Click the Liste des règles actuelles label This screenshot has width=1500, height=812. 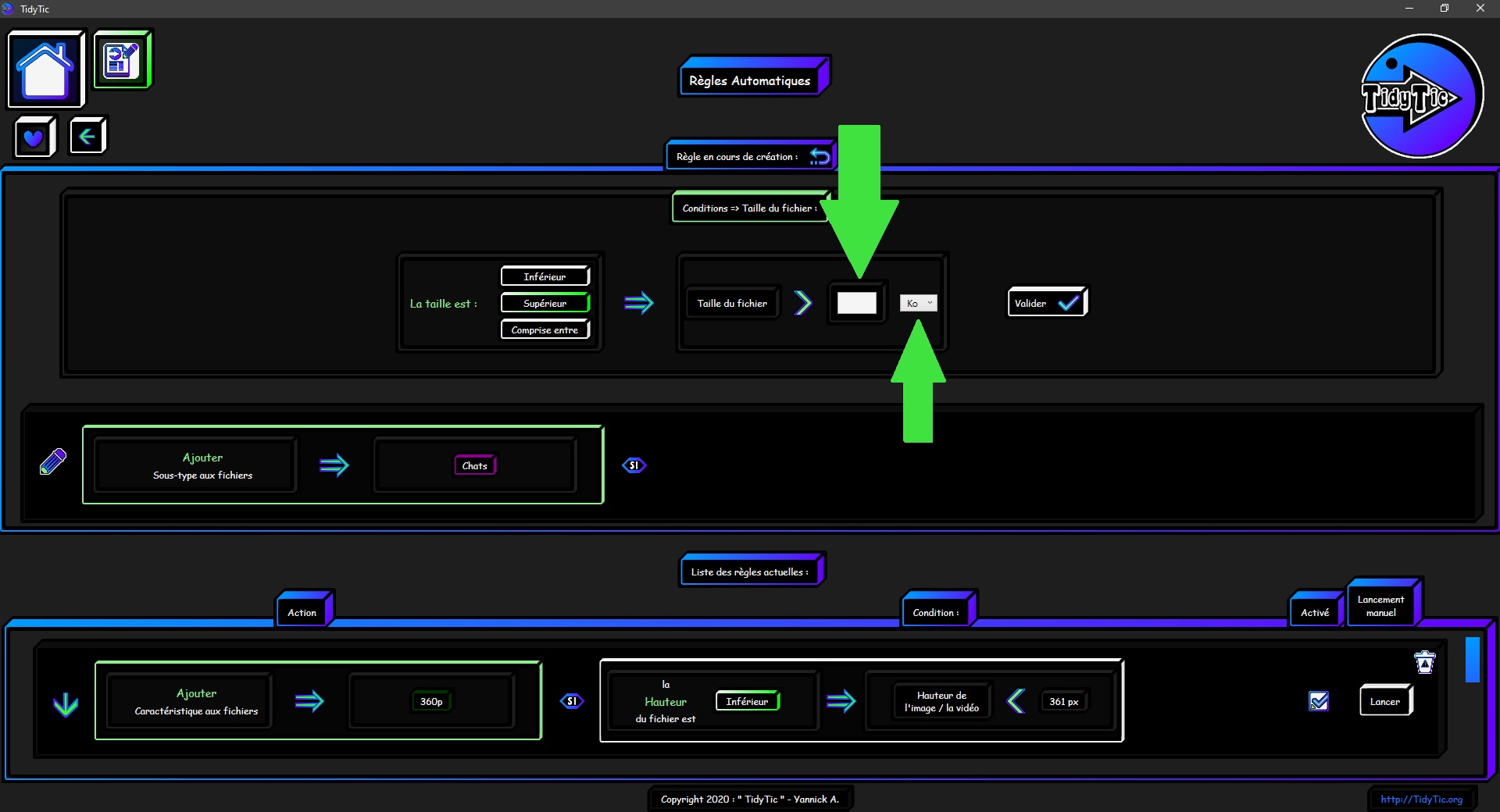[x=750, y=572]
